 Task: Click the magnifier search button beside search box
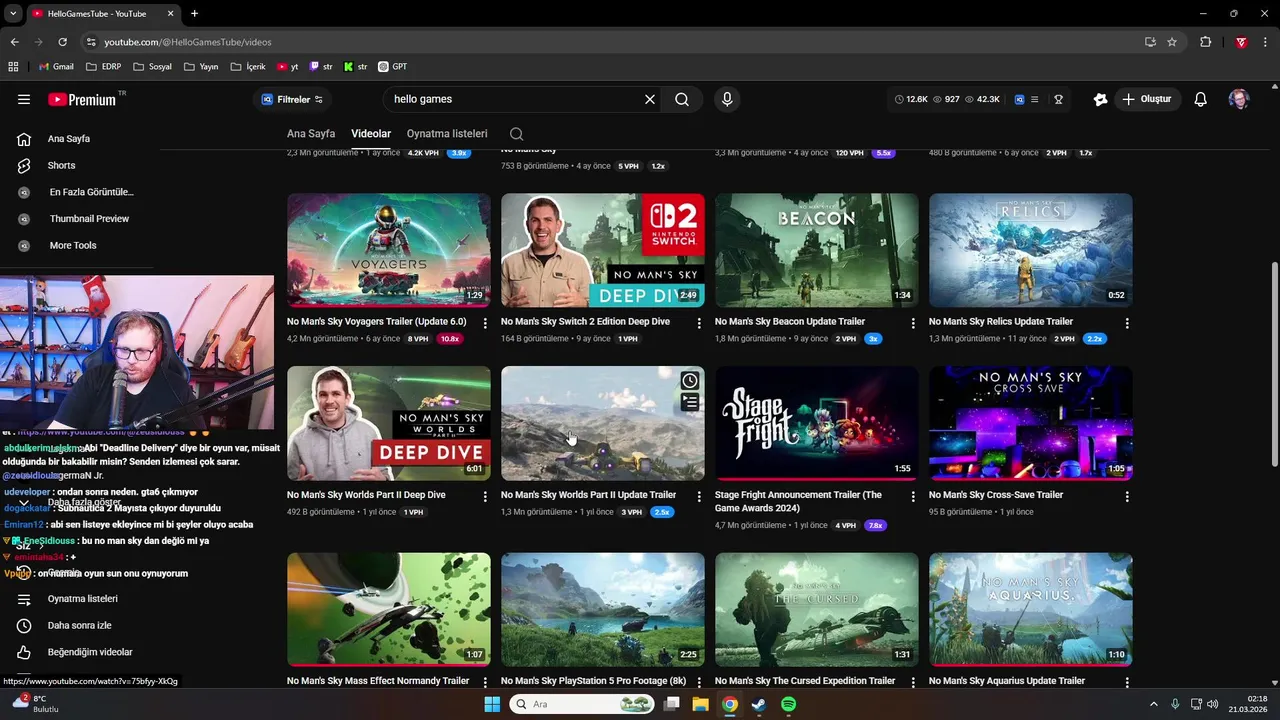click(682, 99)
